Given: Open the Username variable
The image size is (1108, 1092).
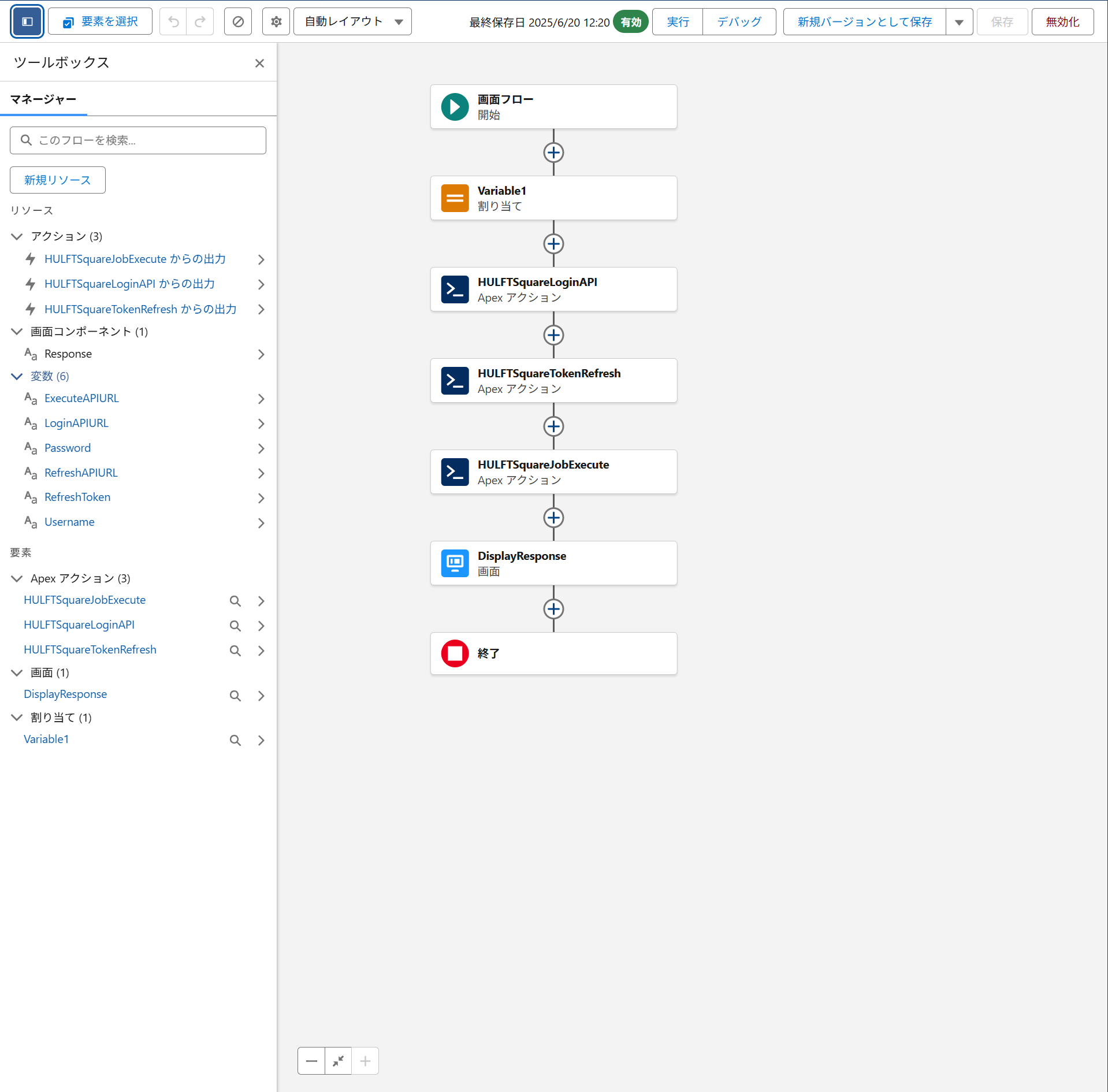Looking at the screenshot, I should [69, 522].
